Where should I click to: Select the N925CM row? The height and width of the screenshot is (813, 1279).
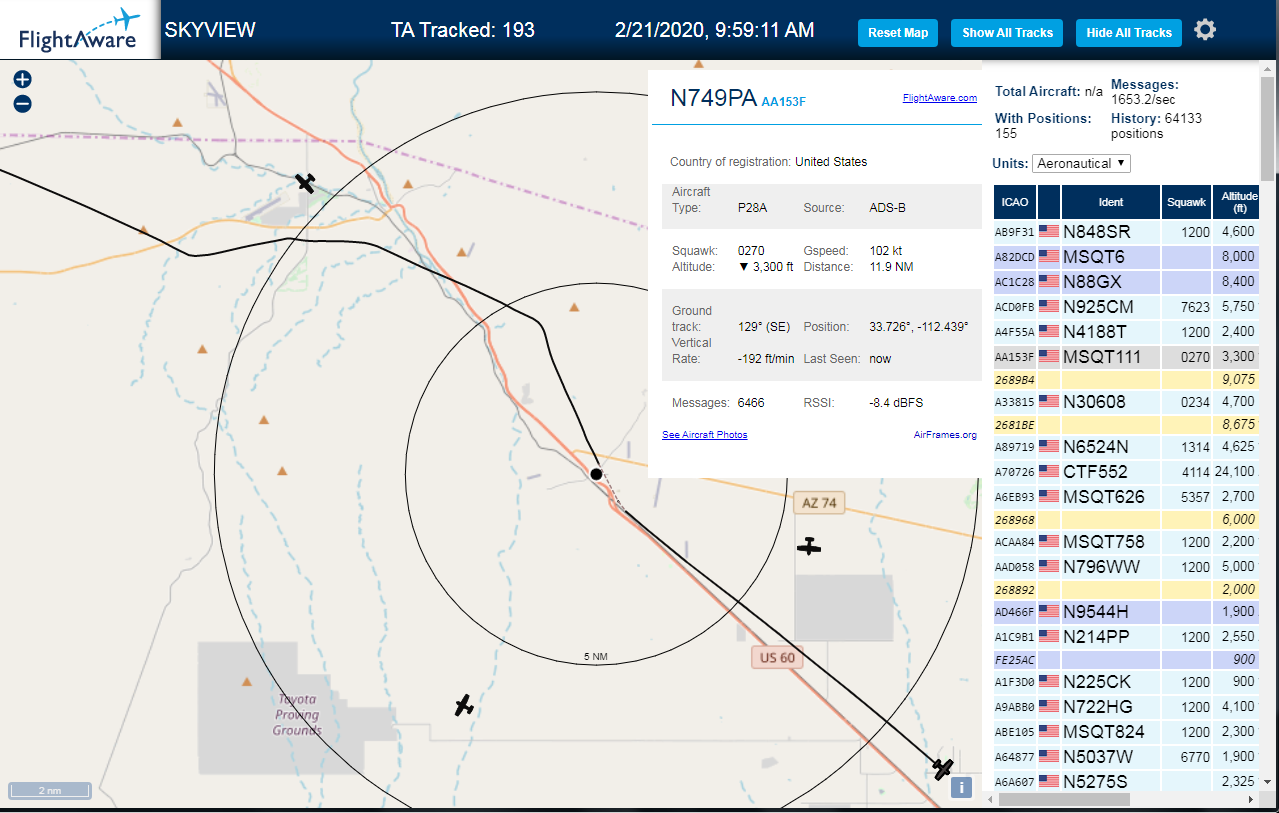1127,306
